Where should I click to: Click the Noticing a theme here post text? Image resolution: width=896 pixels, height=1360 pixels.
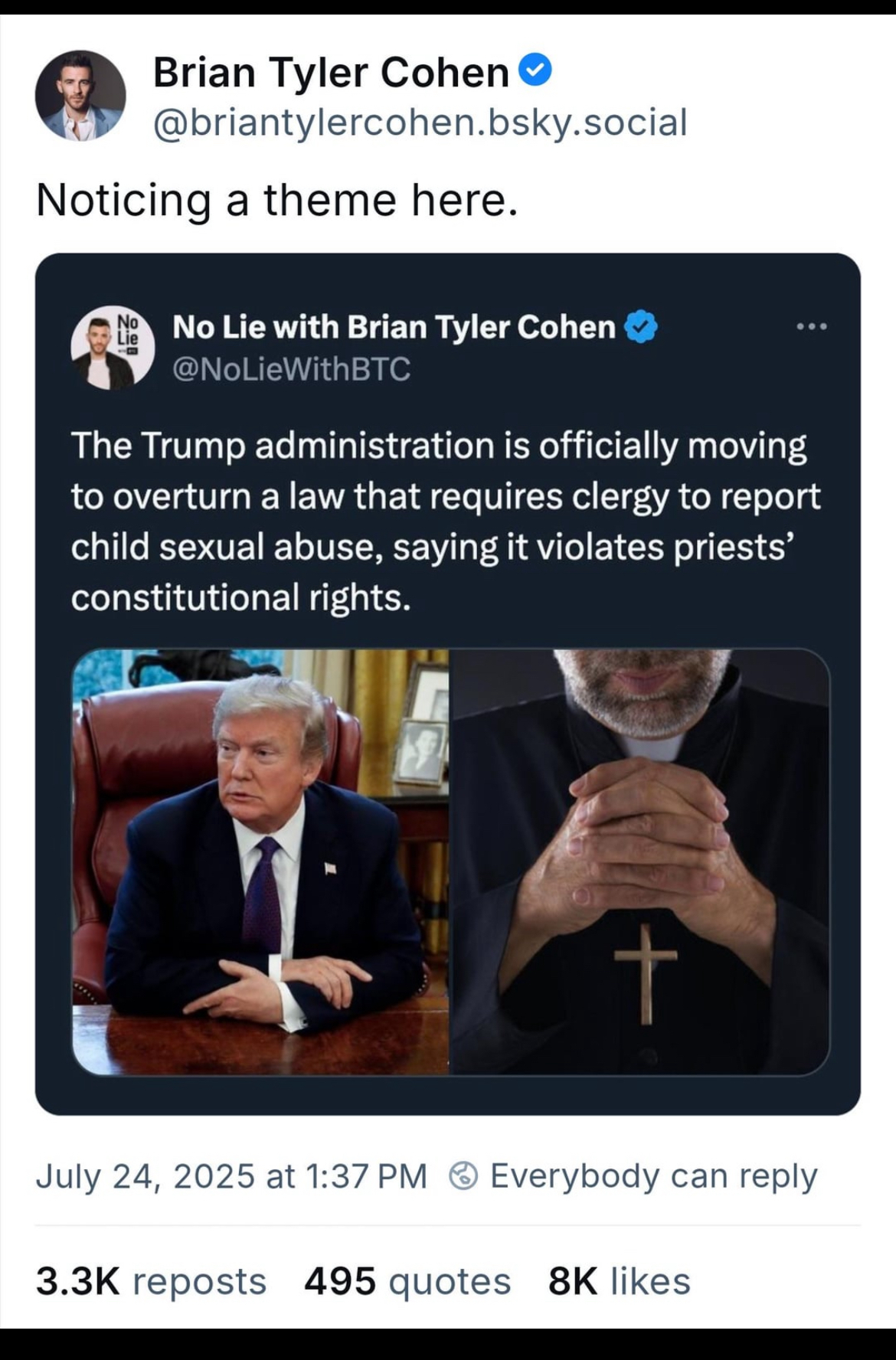[277, 201]
